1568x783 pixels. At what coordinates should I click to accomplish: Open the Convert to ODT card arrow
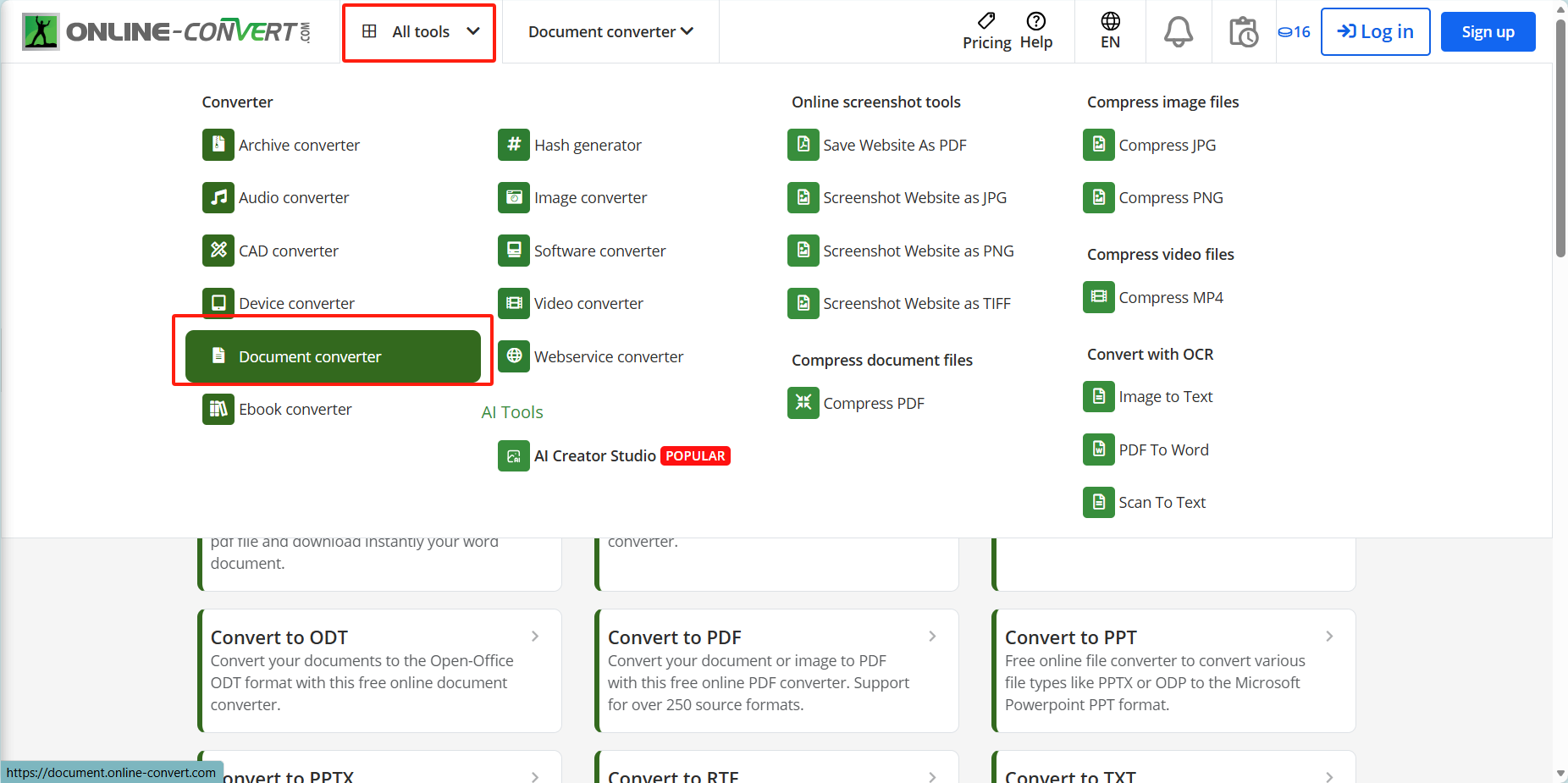(535, 637)
